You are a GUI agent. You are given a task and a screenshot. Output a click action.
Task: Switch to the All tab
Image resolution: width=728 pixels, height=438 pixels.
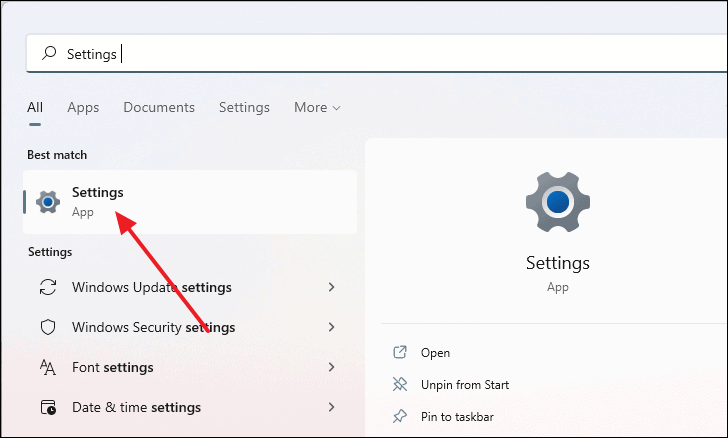(35, 107)
